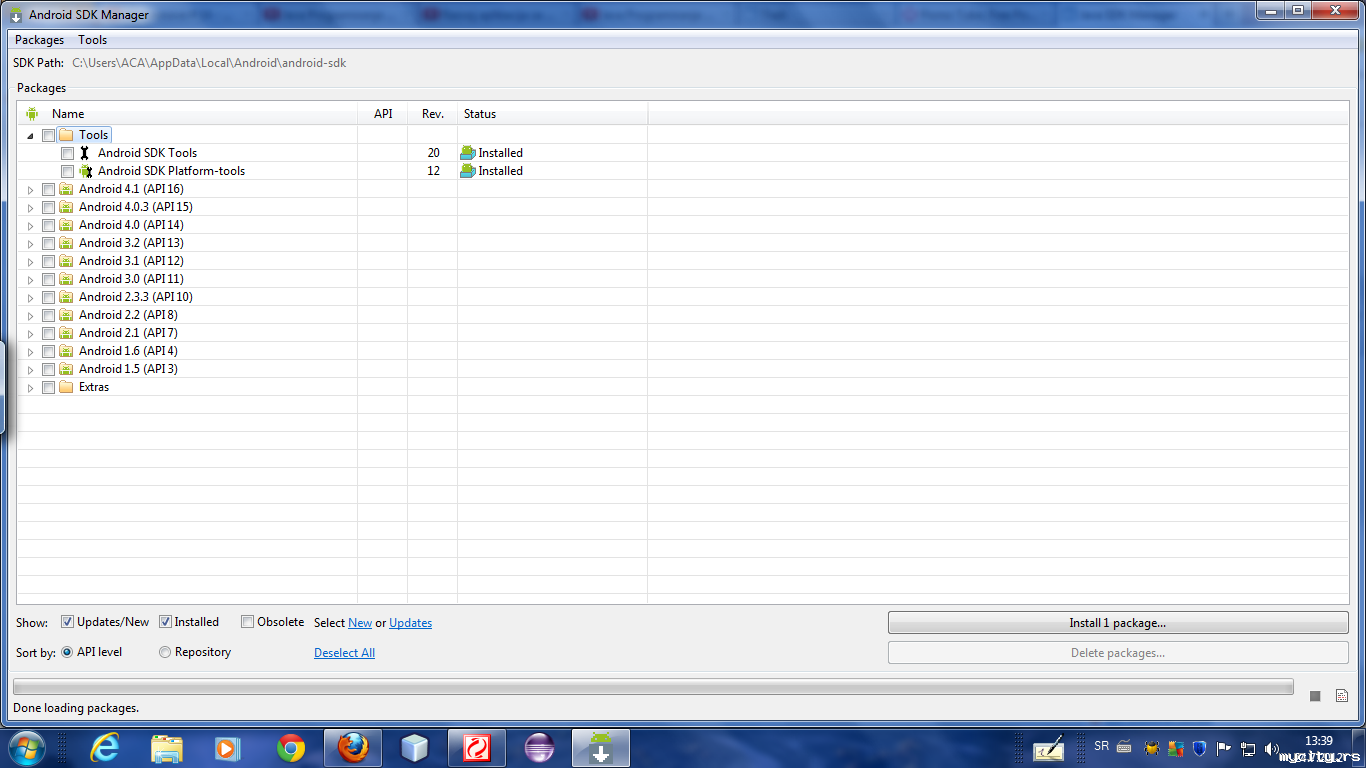Click the Android 1.5 (API 3) row label
The height and width of the screenshot is (768, 1366).
point(128,369)
